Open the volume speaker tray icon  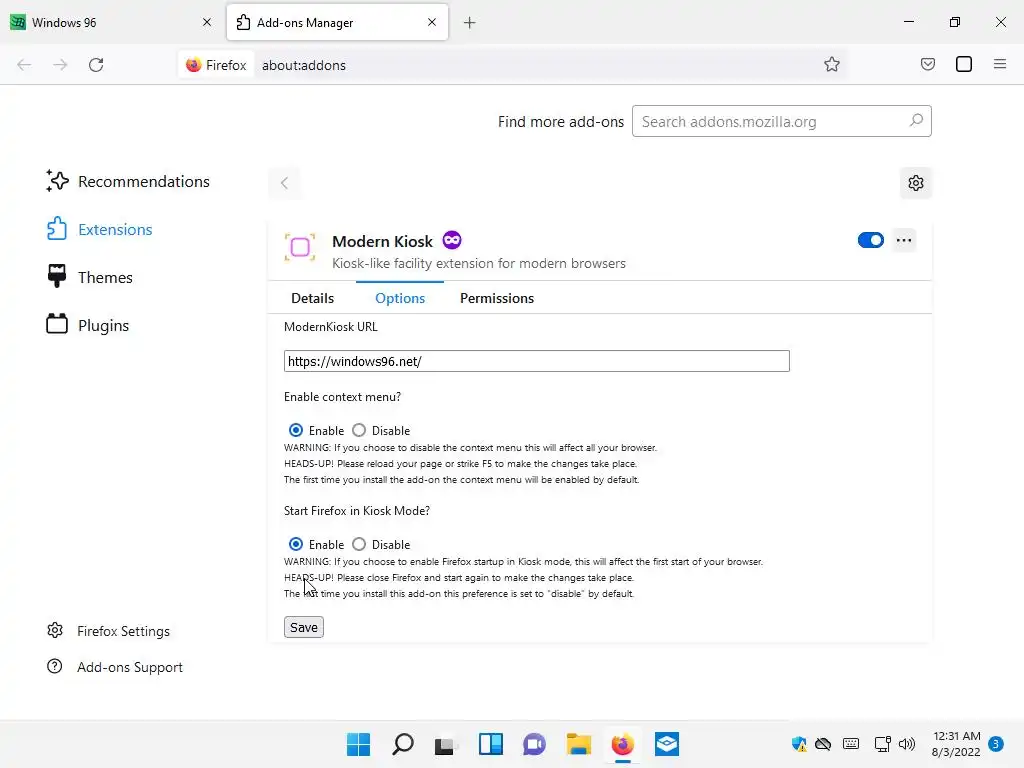[906, 744]
